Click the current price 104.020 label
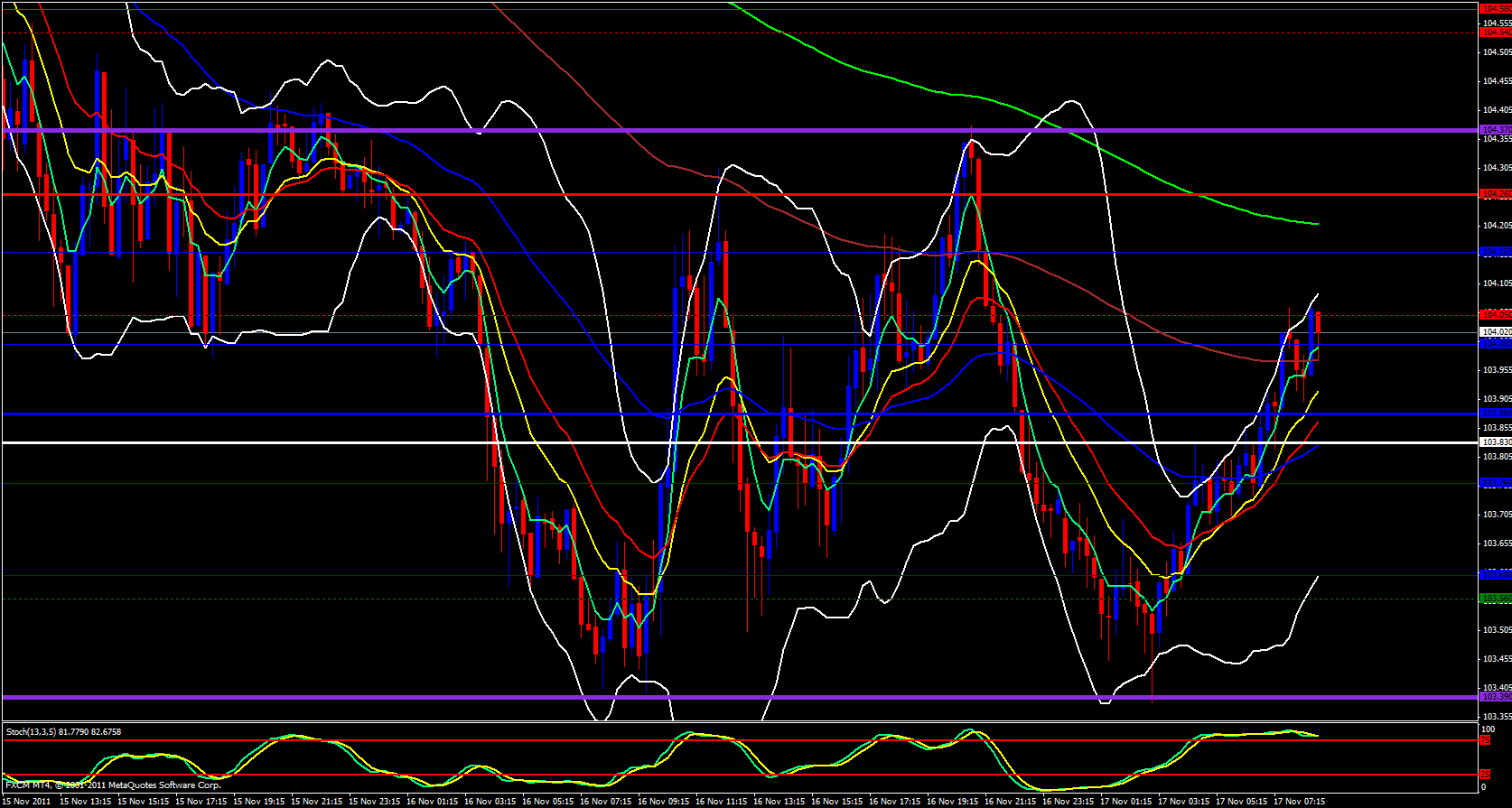 tap(1495, 332)
